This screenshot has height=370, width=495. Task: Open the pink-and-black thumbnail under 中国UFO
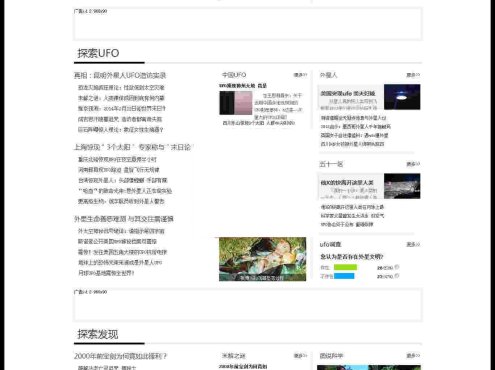tap(236, 103)
